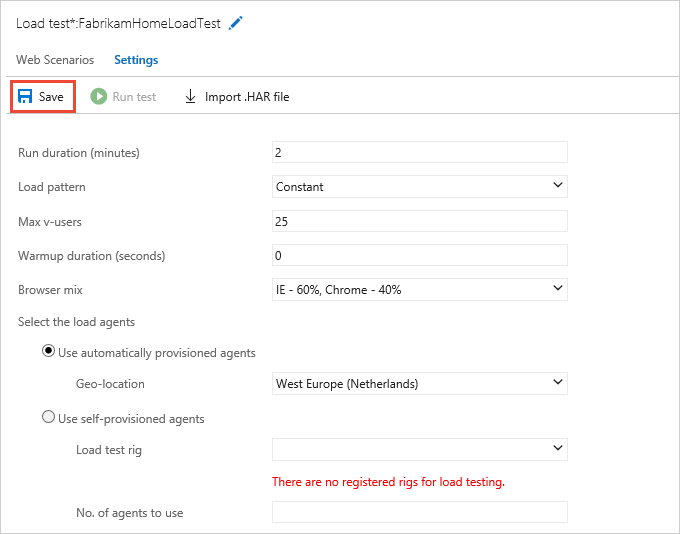Click the green Run test play icon
This screenshot has height=534, width=680.
[98, 97]
